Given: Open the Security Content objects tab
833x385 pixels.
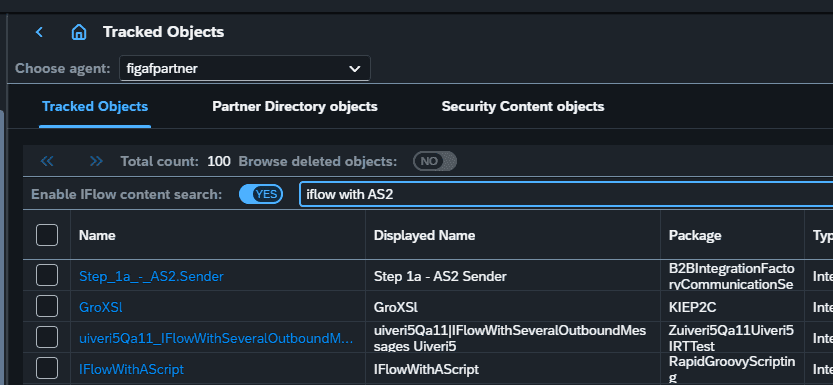Looking at the screenshot, I should tap(523, 107).
